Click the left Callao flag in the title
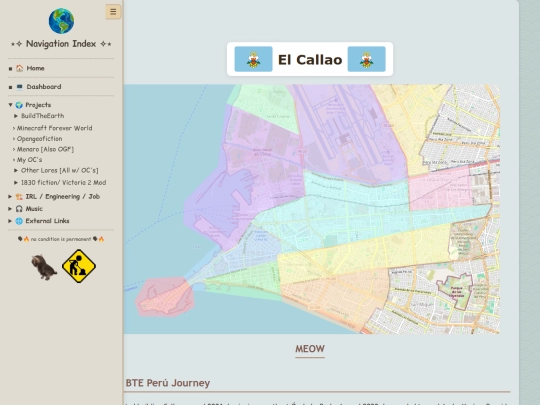This screenshot has height=405, width=540. (253, 59)
